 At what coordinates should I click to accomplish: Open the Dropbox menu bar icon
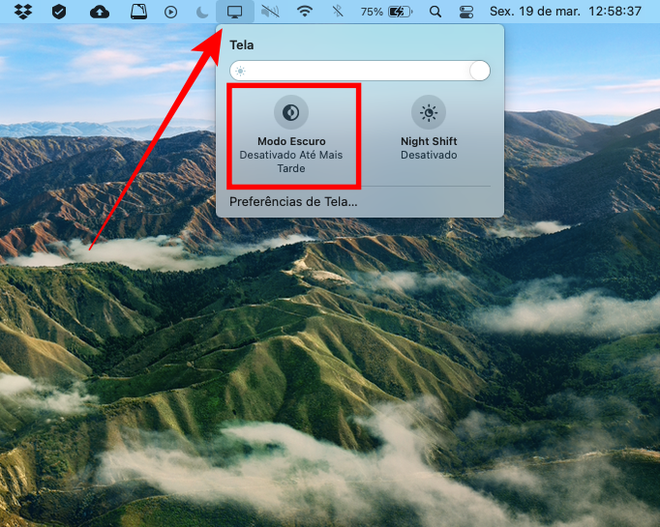(23, 11)
